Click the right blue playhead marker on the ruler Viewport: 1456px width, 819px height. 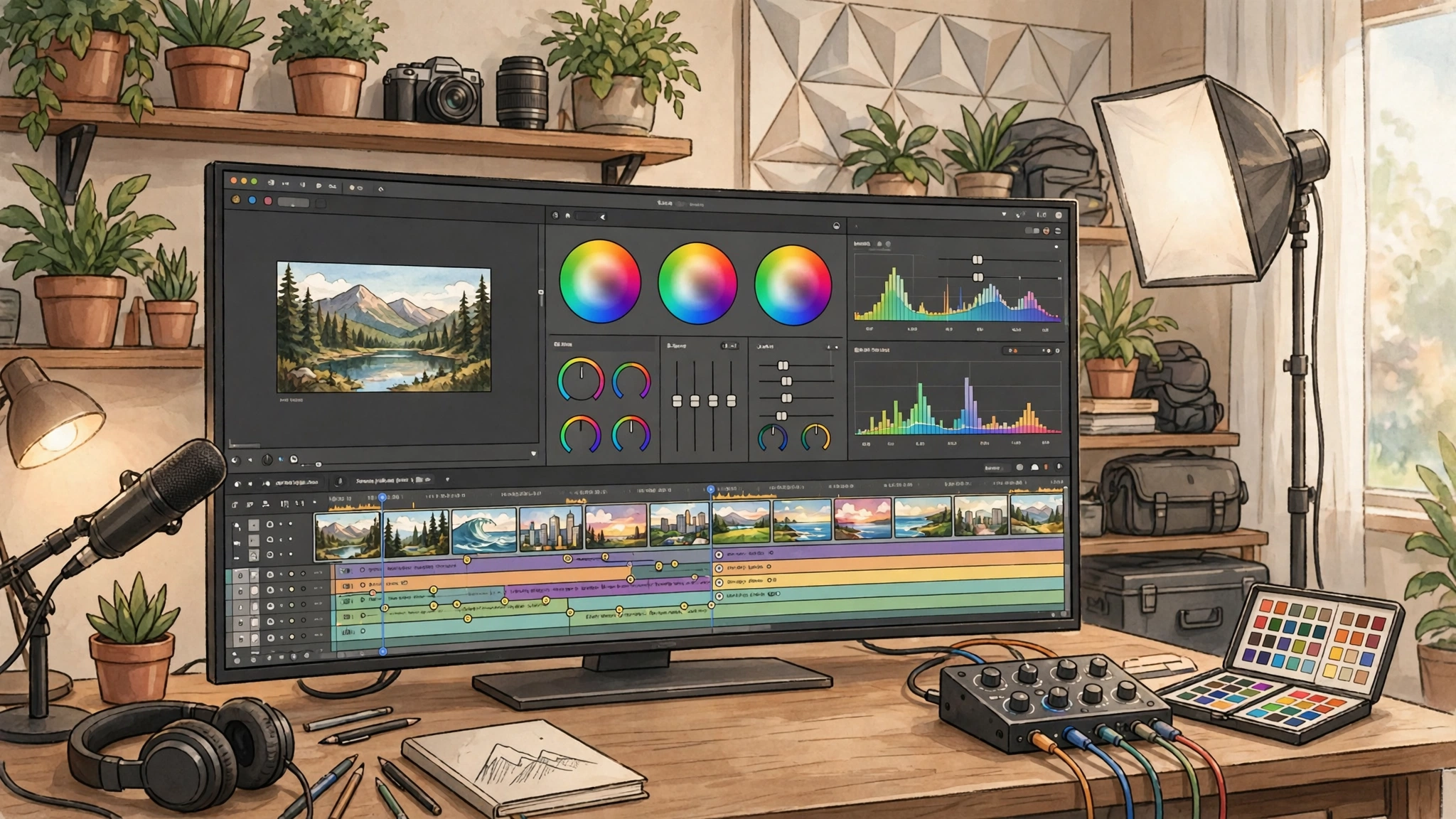(711, 490)
